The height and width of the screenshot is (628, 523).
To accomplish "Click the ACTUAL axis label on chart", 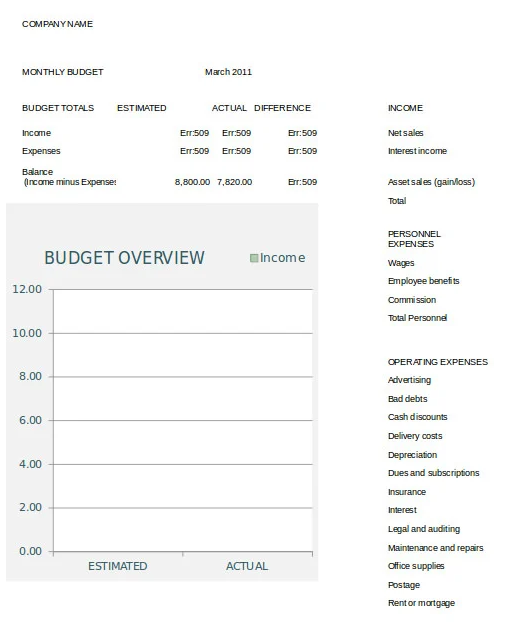I will point(247,566).
